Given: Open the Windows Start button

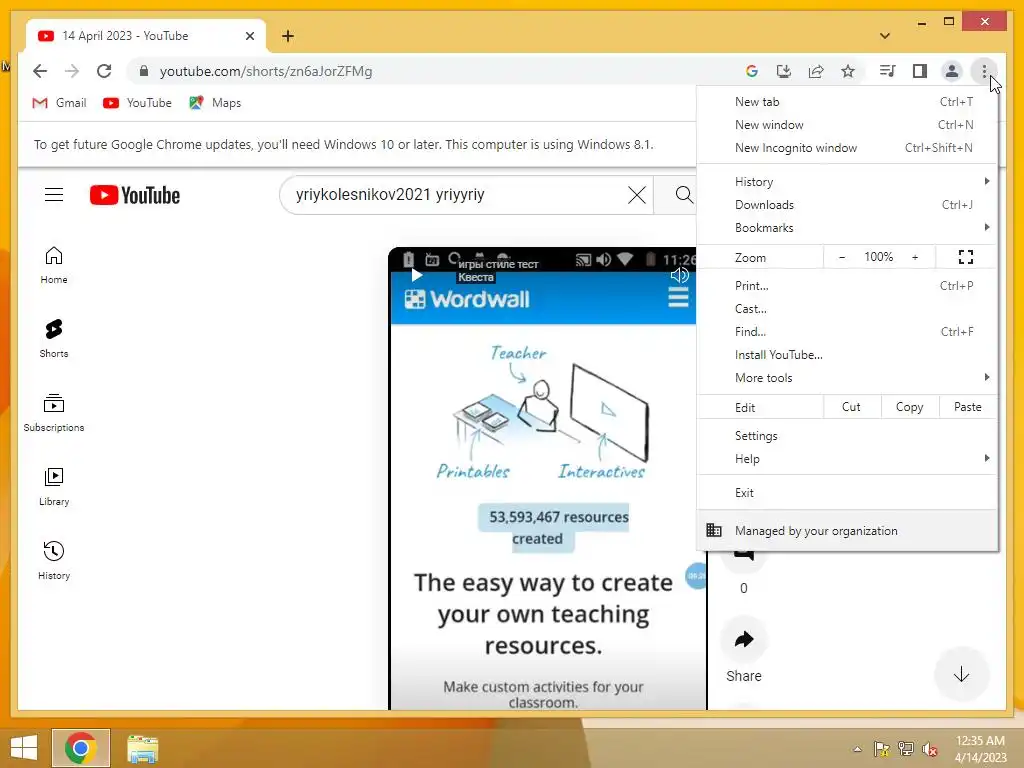Looking at the screenshot, I should pos(24,748).
